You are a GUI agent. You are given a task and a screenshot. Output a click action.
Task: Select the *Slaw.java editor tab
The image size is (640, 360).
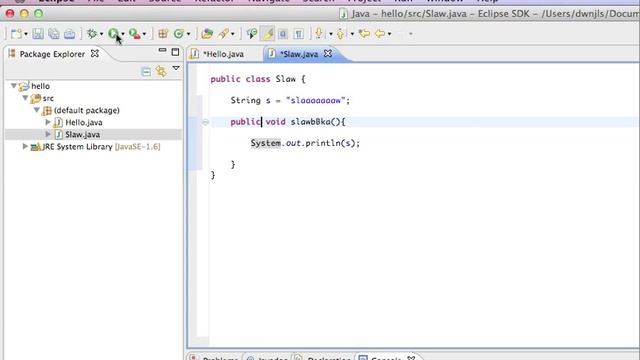[x=299, y=54]
